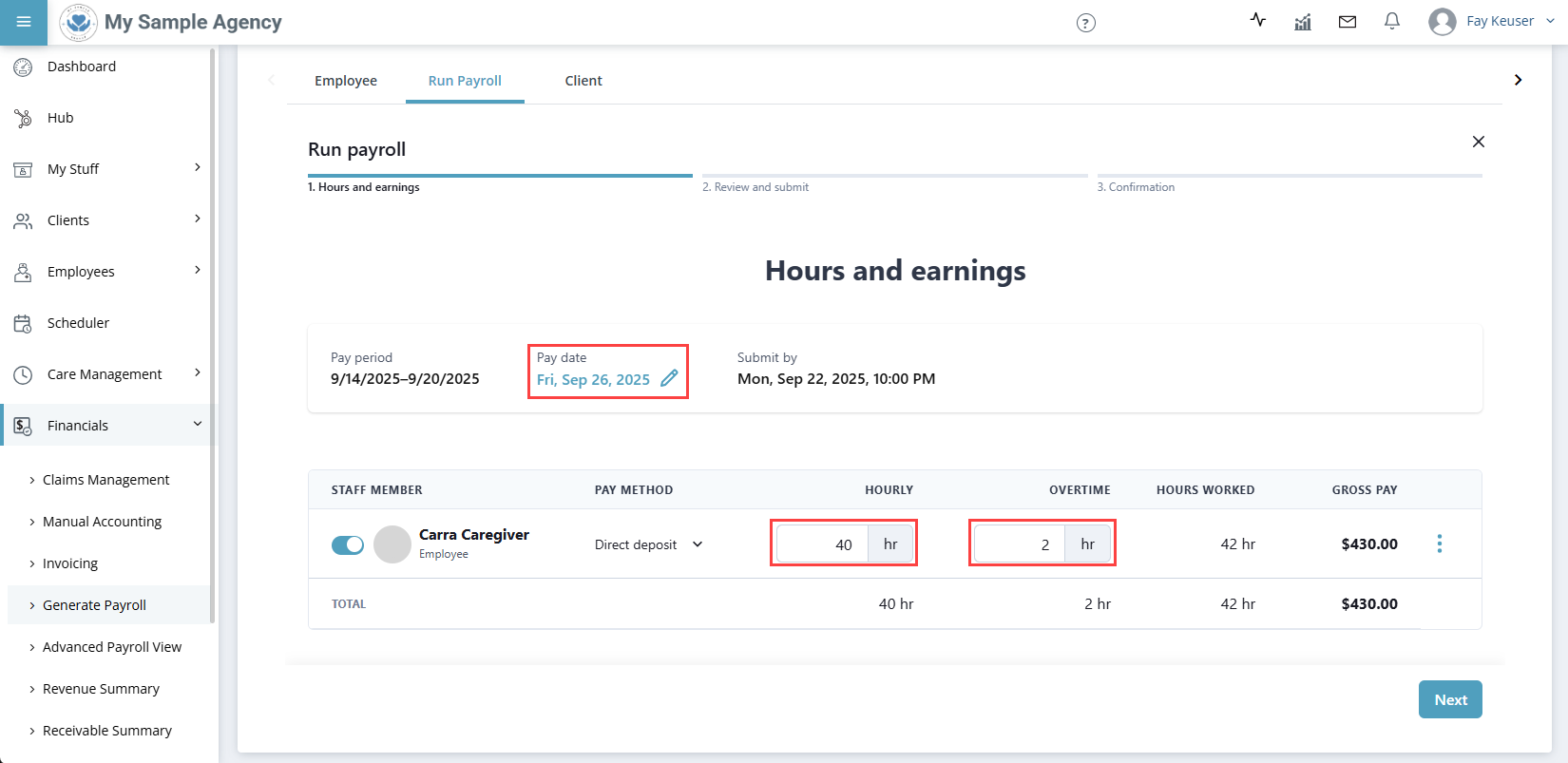The height and width of the screenshot is (763, 1568).
Task: Switch to the Employee tab
Action: pos(346,81)
